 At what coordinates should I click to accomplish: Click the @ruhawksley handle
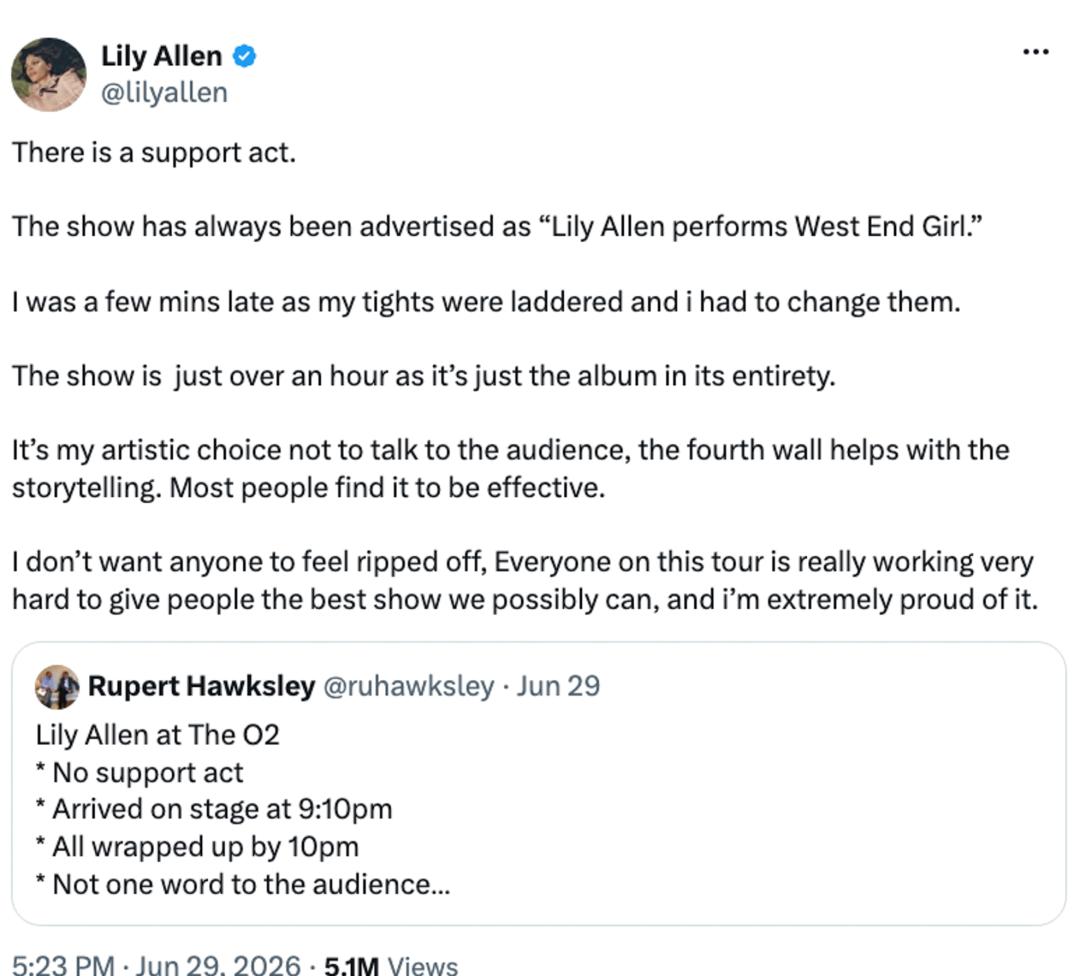(409, 686)
